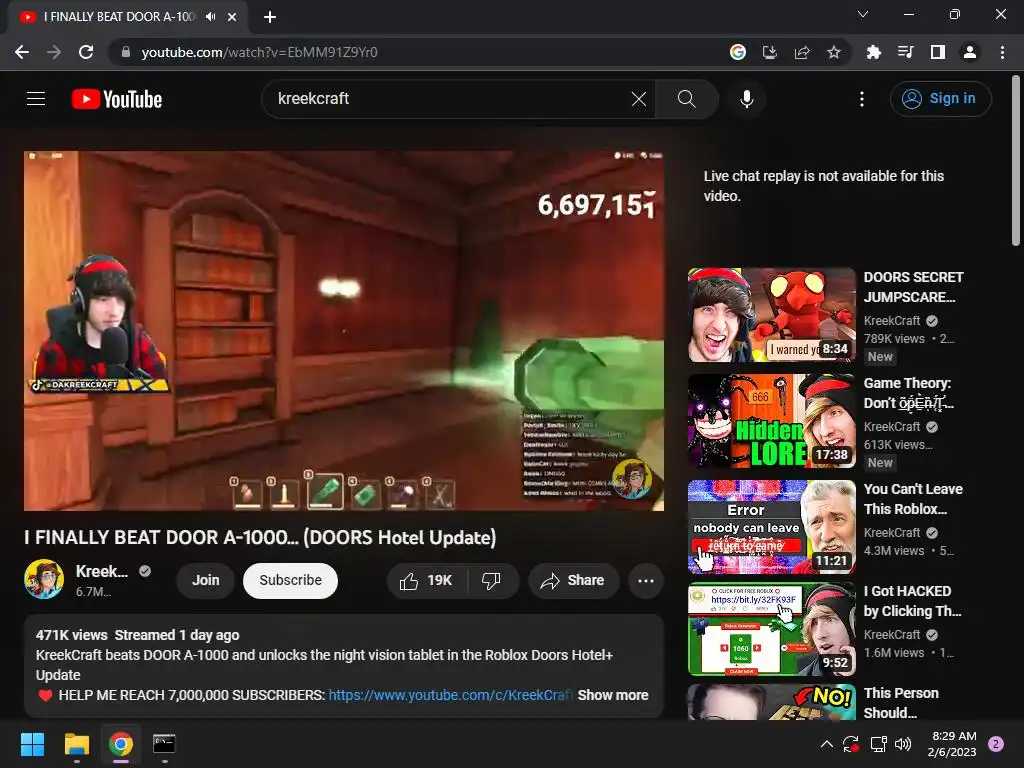This screenshot has width=1024, height=768.
Task: Open the YouTube guide hamburger menu
Action: click(x=36, y=99)
